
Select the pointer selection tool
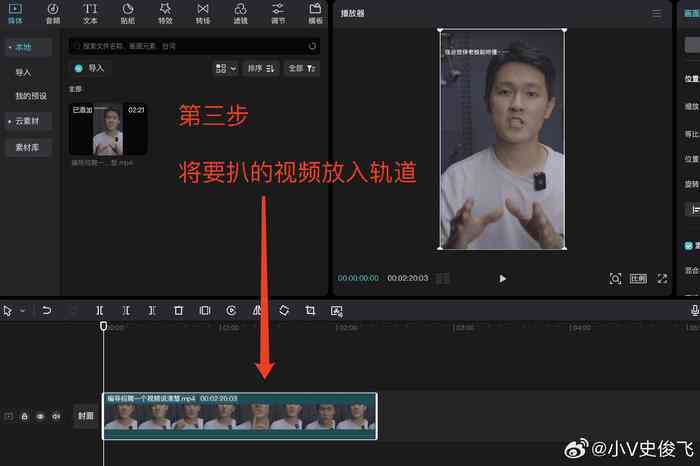pyautogui.click(x=7, y=311)
